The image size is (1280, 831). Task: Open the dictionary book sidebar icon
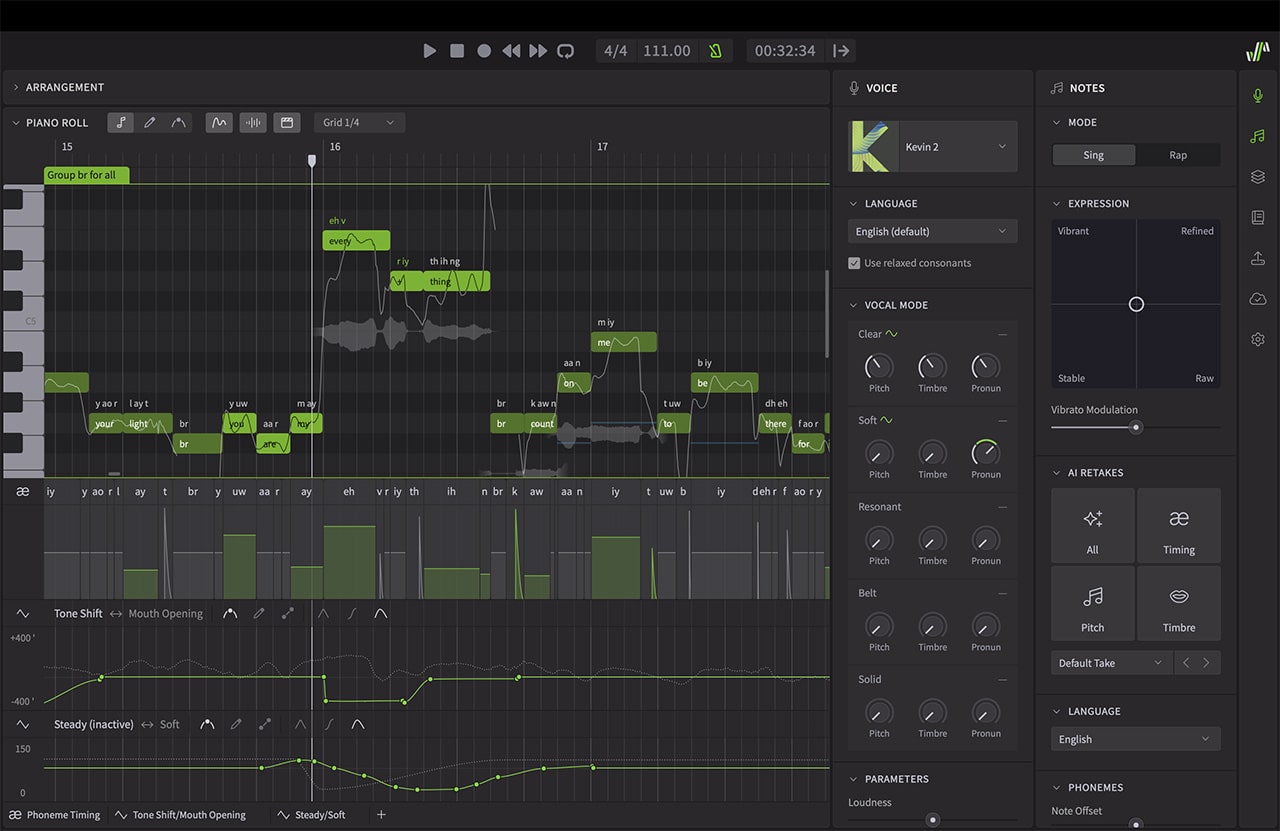point(1258,217)
